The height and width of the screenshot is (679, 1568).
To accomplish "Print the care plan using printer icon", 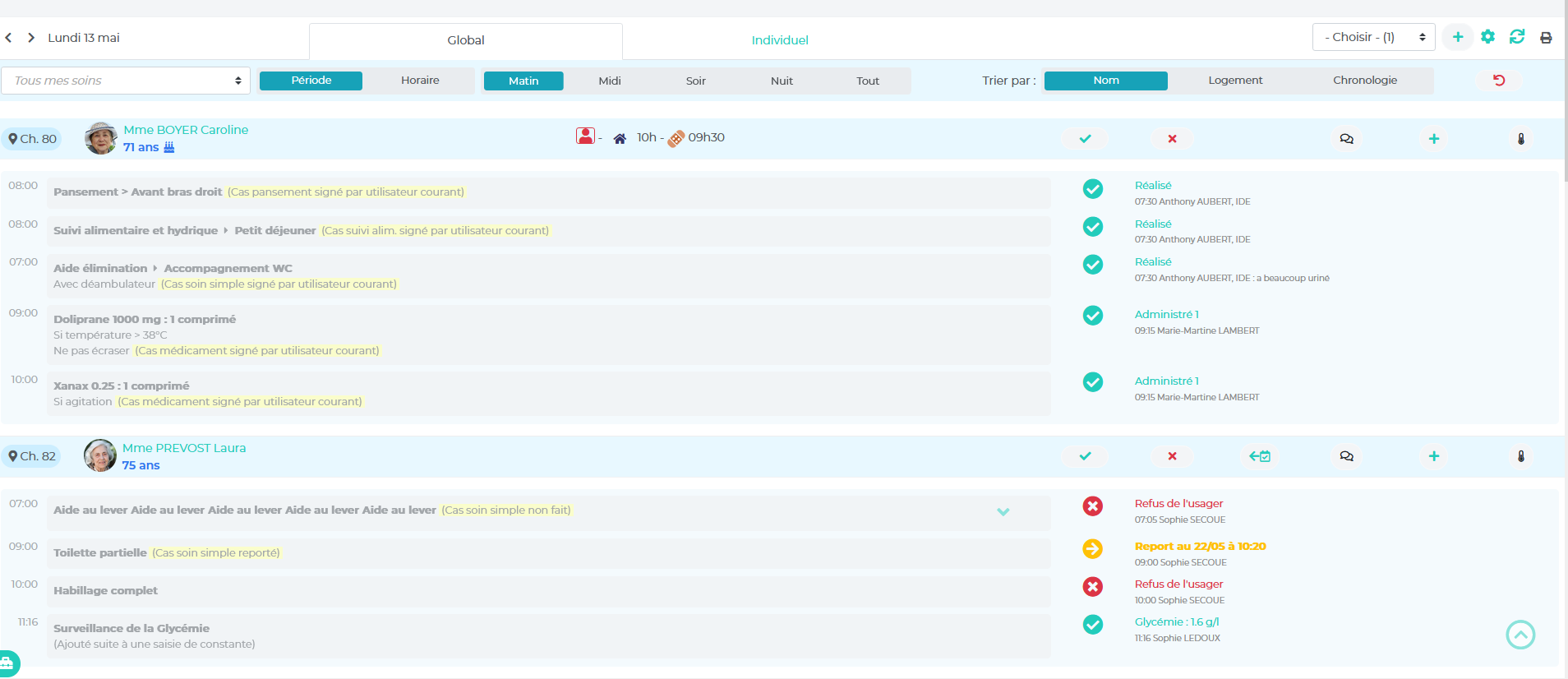I will (x=1546, y=38).
